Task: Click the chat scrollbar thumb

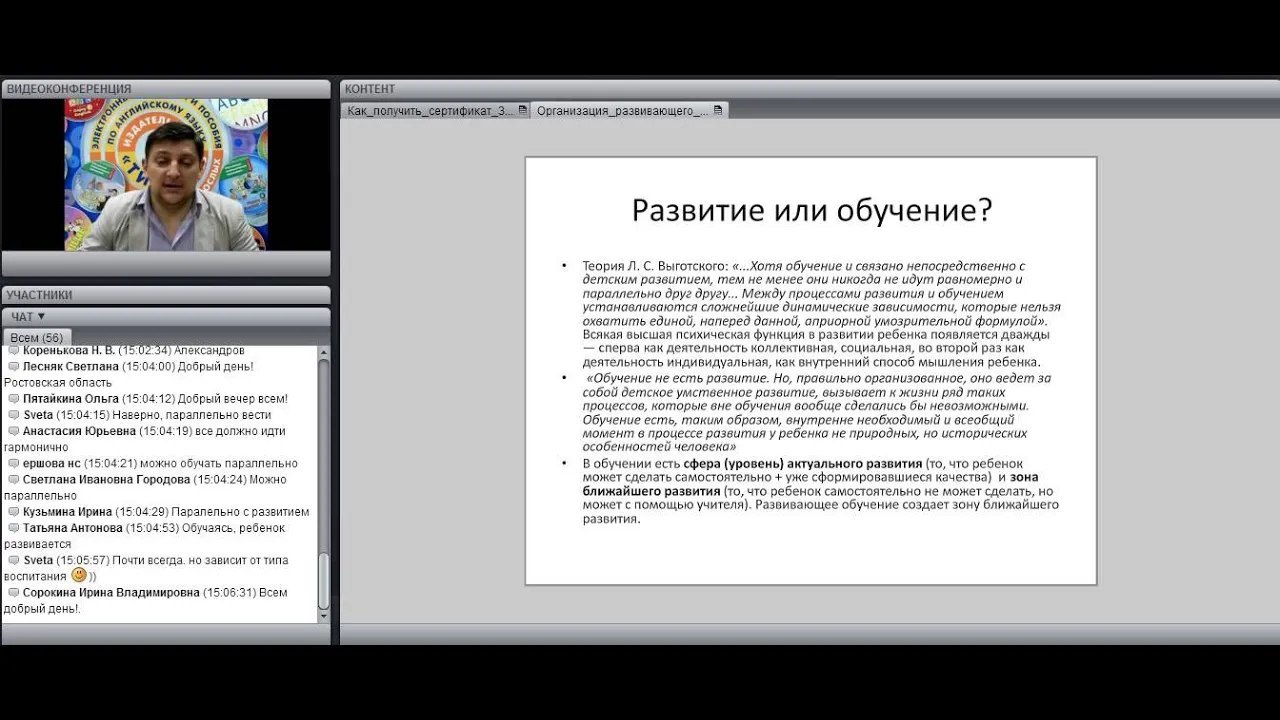Action: (323, 580)
